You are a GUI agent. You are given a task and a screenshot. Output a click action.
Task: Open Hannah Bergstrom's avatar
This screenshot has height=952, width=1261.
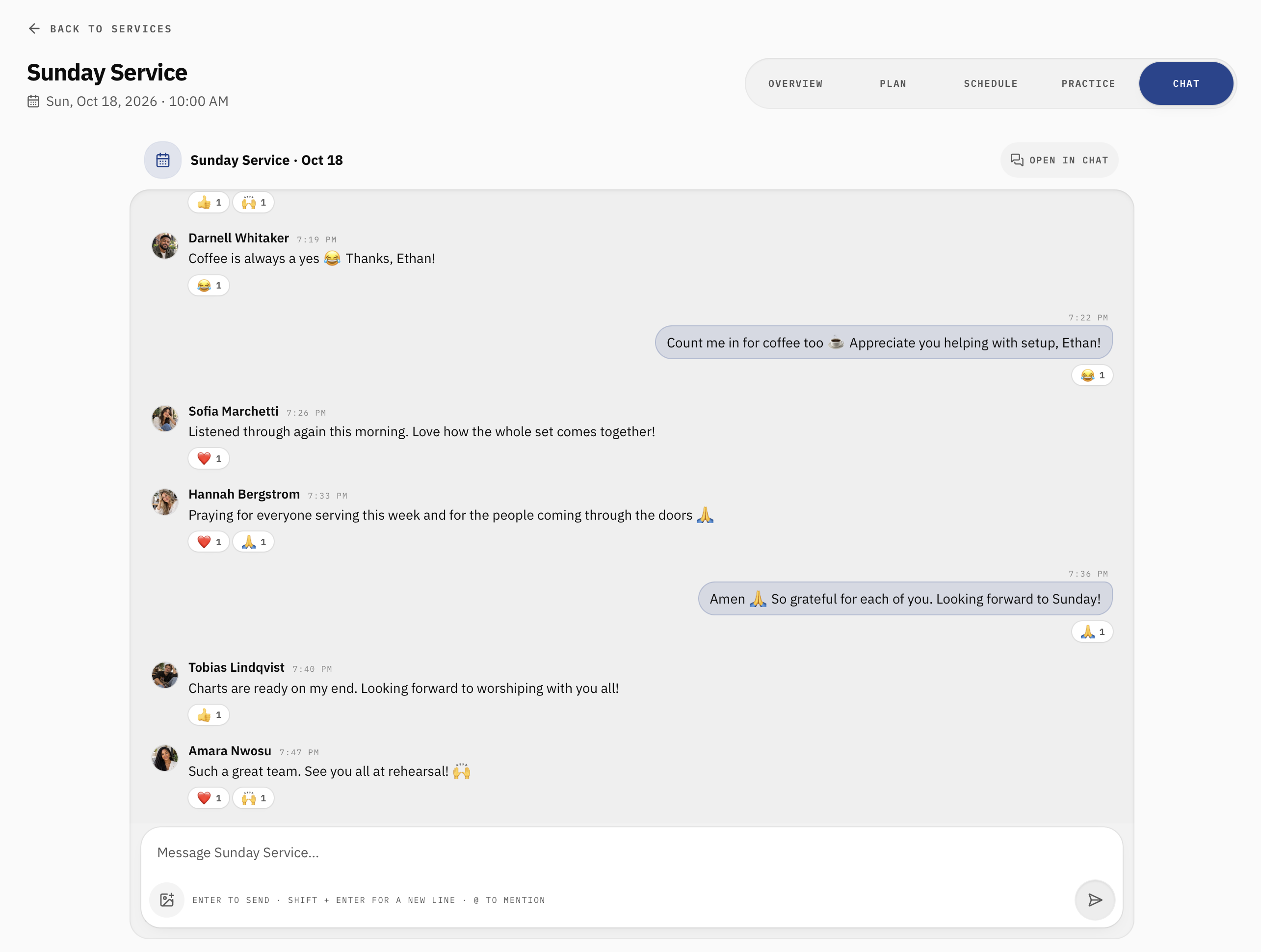pos(165,502)
